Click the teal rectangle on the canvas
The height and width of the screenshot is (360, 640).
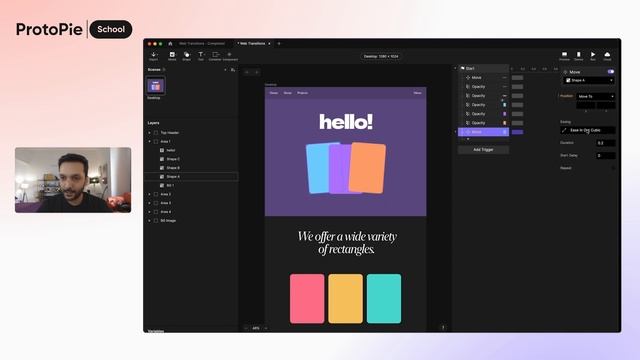(384, 299)
